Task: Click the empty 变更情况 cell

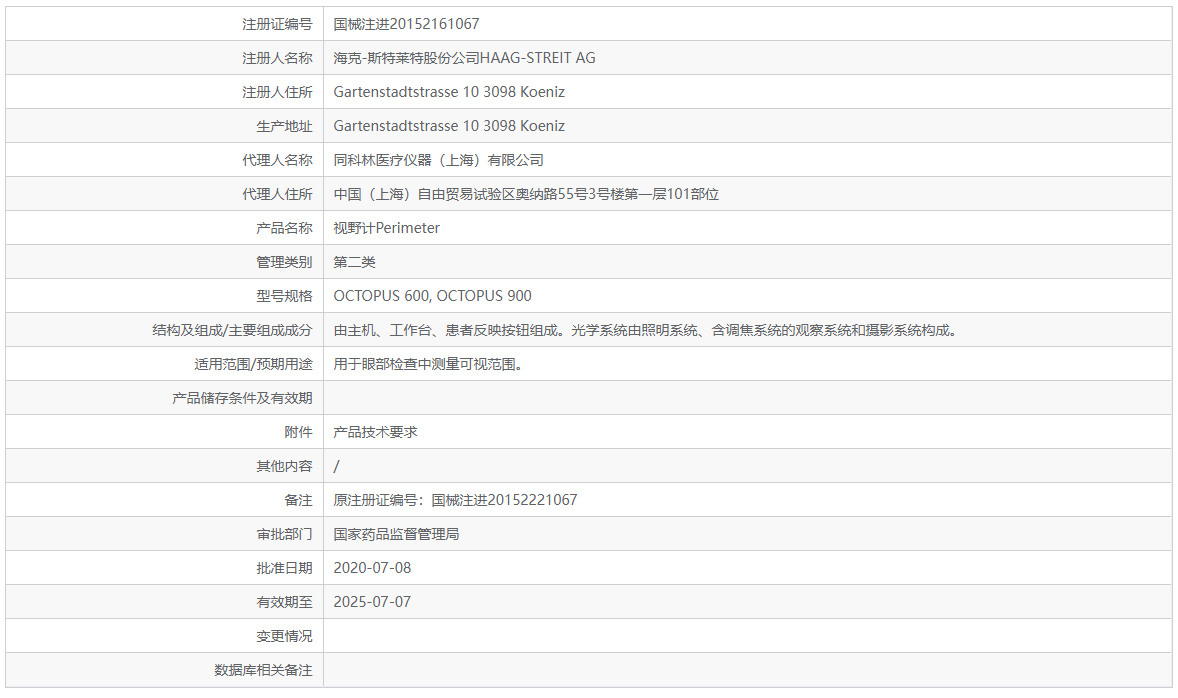Action: coord(700,635)
